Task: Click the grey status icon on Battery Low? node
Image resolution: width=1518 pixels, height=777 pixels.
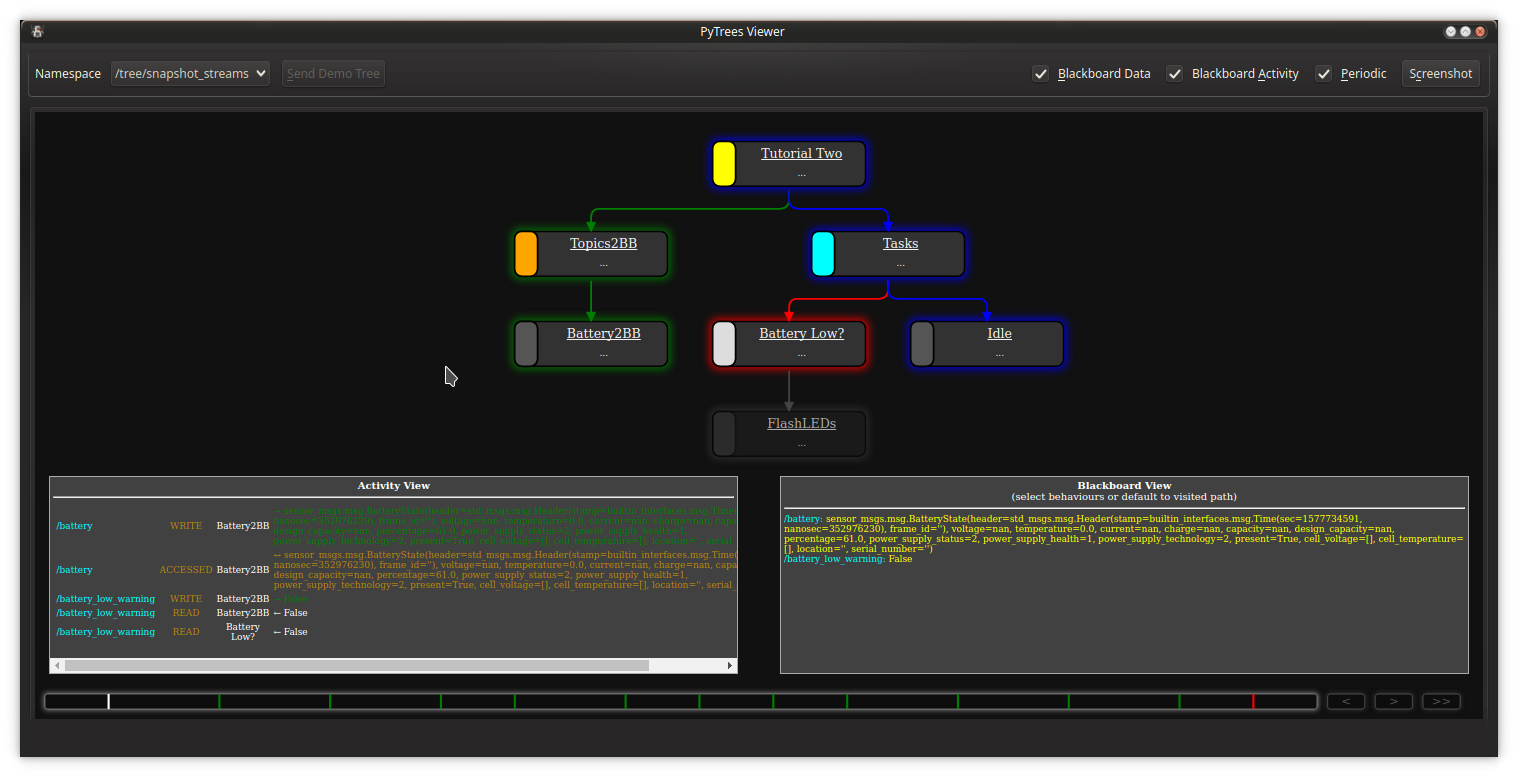Action: (x=723, y=344)
